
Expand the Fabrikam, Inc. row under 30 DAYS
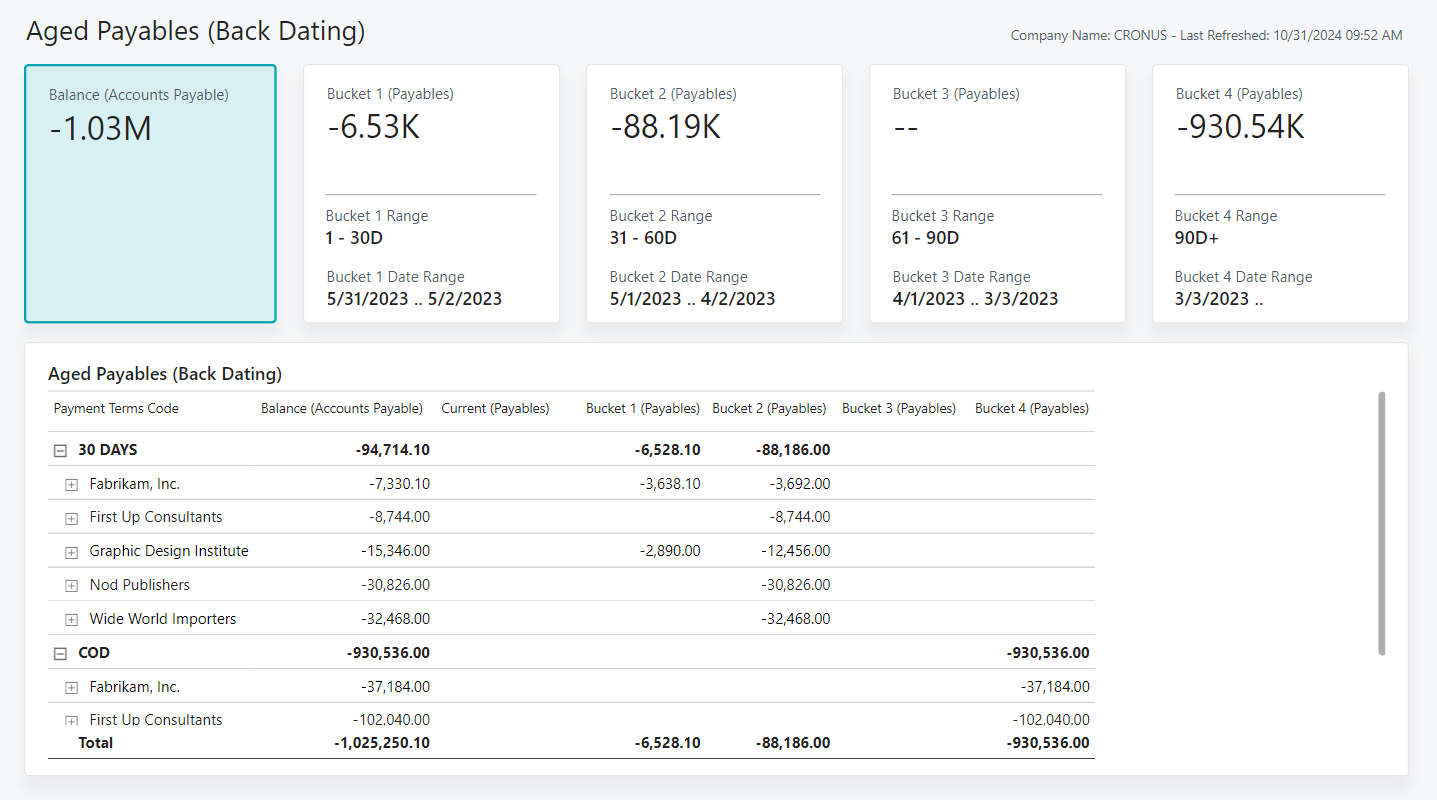pos(71,484)
